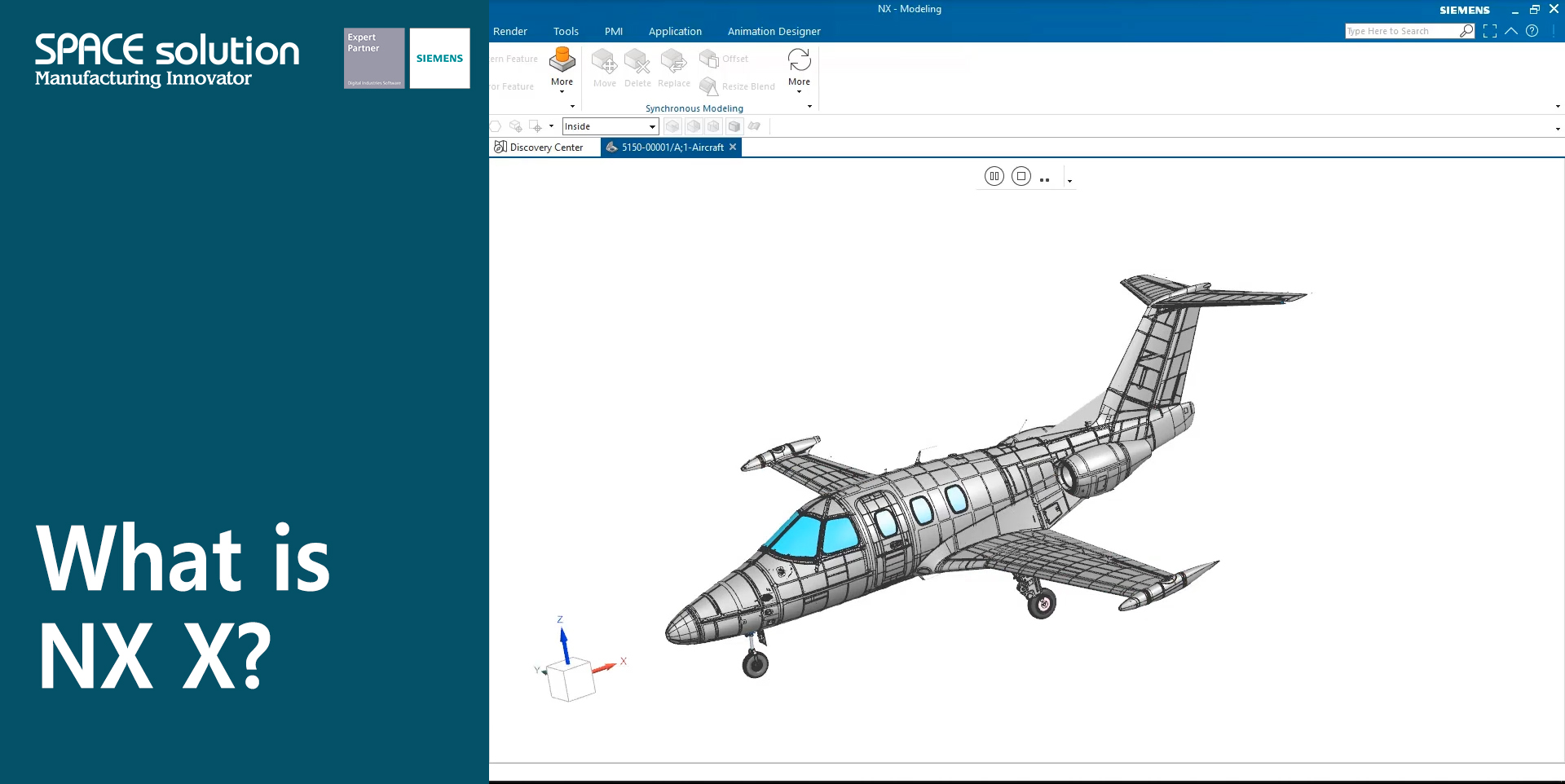Expand the orange feature More dropdown

562,69
